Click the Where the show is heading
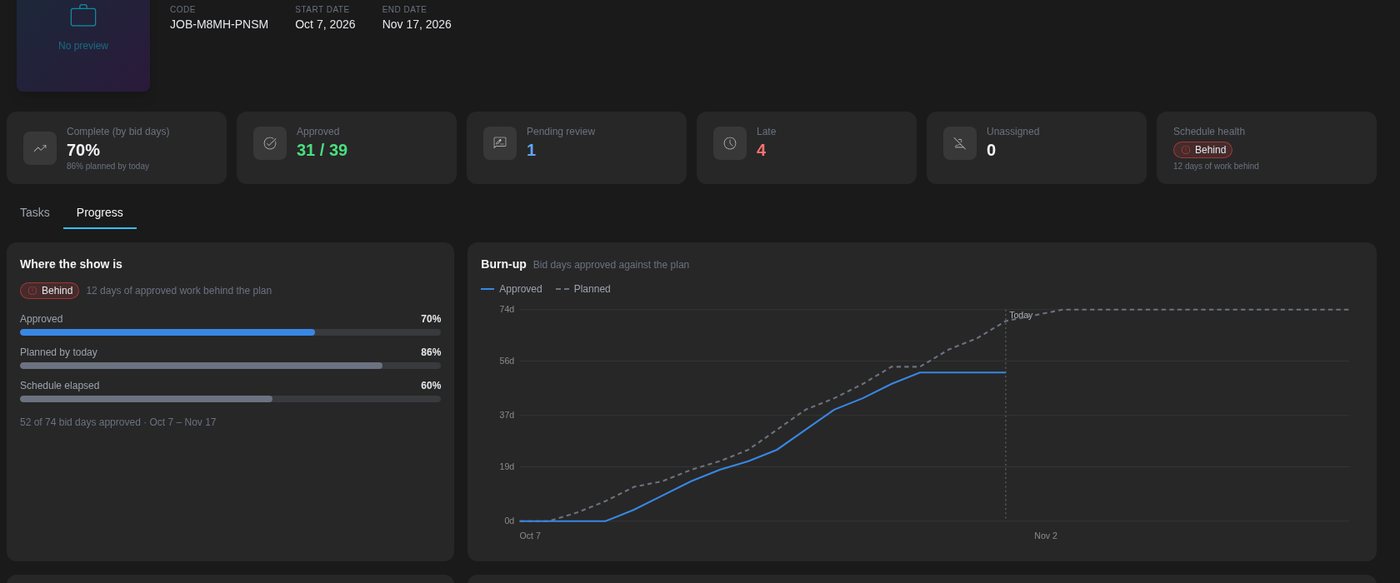This screenshot has width=1400, height=583. pos(71,264)
